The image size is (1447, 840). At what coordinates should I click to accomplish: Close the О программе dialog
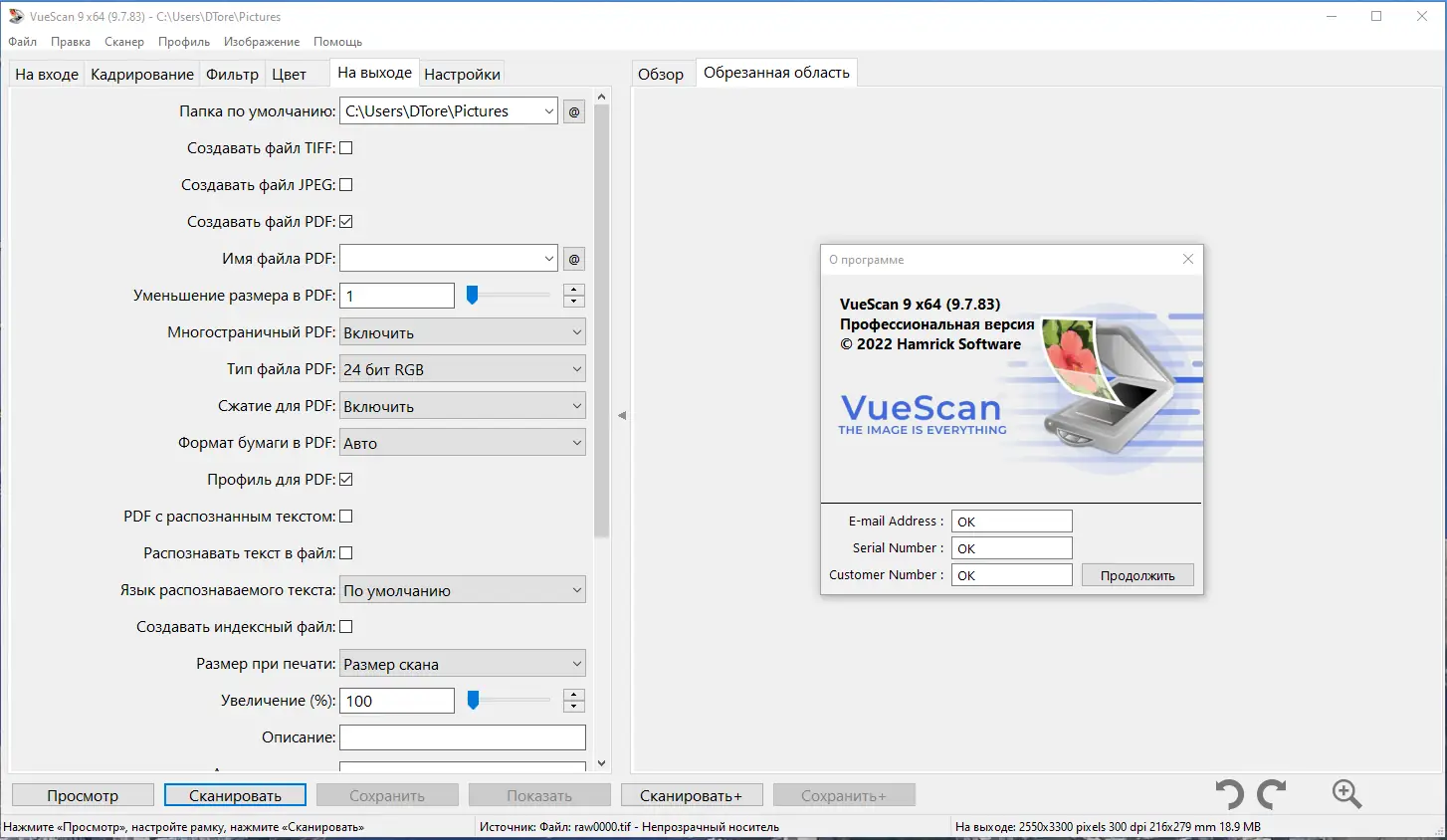1187,259
